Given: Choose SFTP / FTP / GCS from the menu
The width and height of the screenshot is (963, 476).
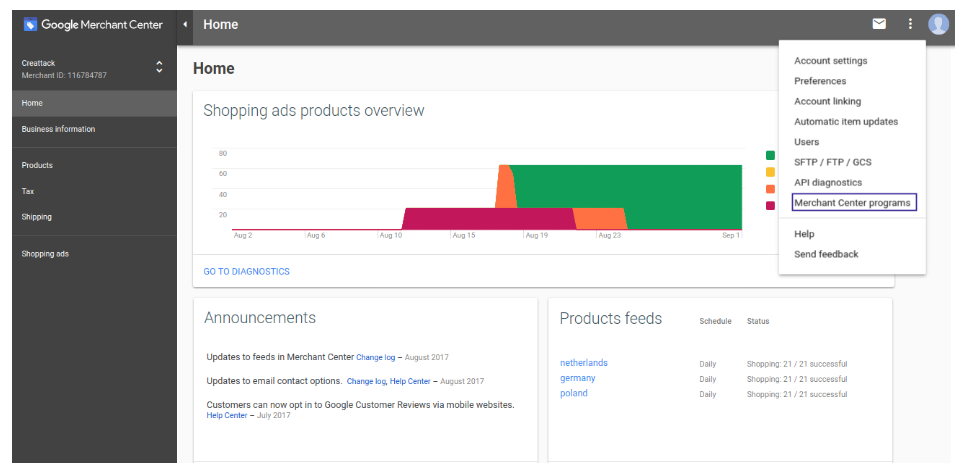Looking at the screenshot, I should 832,162.
